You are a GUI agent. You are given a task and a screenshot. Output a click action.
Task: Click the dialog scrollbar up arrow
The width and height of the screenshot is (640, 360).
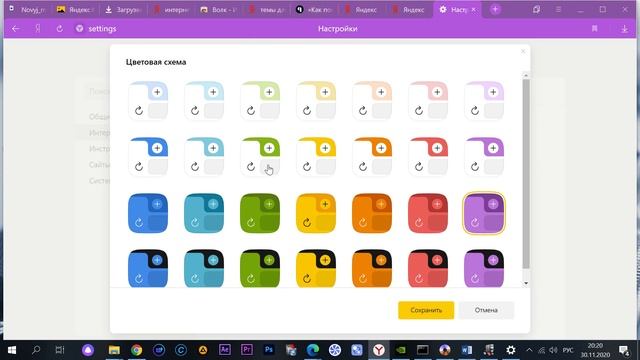point(526,76)
